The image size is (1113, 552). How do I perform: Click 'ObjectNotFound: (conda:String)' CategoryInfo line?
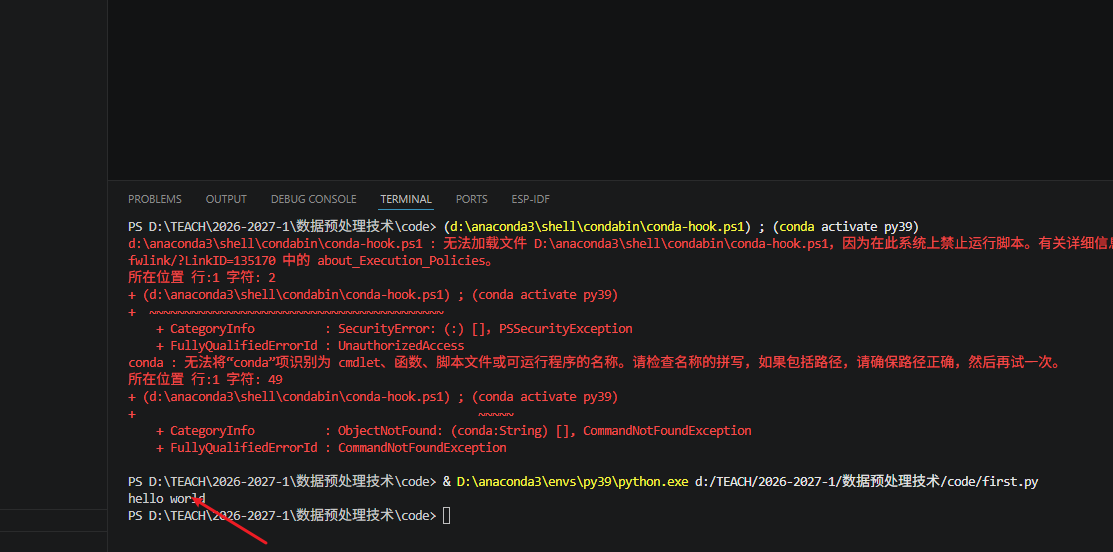click(x=454, y=431)
